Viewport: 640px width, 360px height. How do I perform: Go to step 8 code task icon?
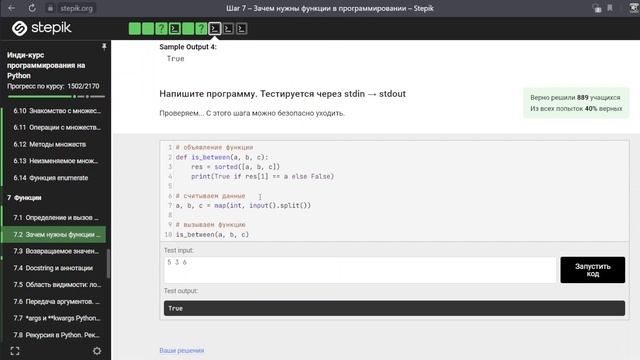coord(228,29)
